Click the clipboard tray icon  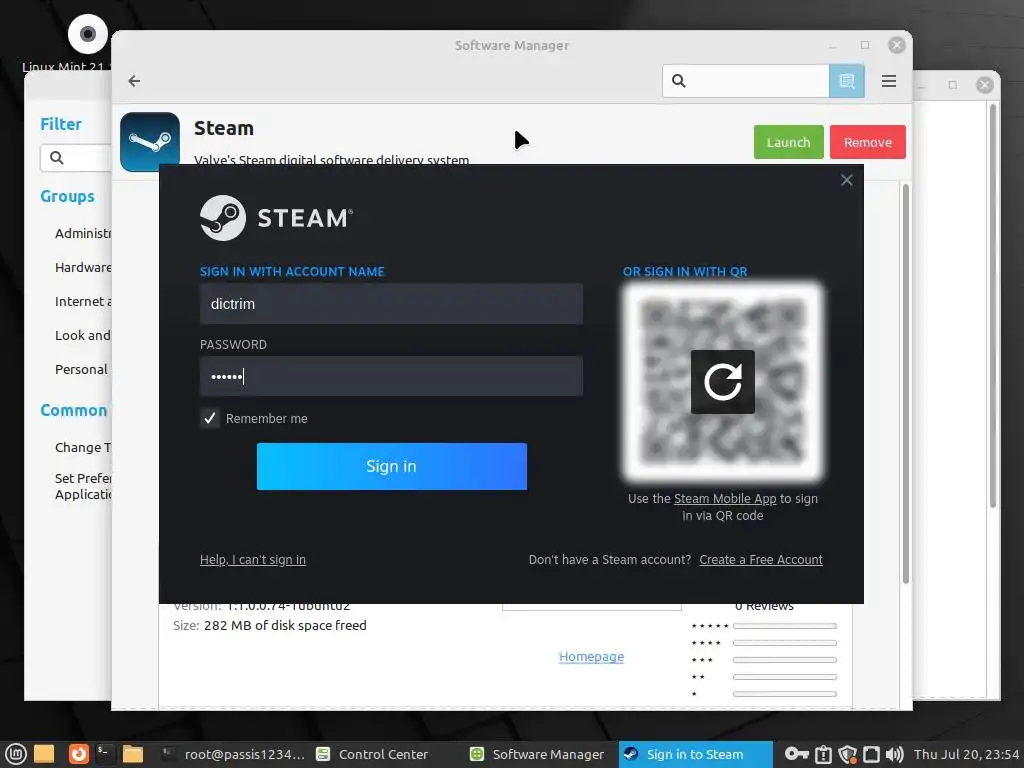pyautogui.click(x=824, y=754)
